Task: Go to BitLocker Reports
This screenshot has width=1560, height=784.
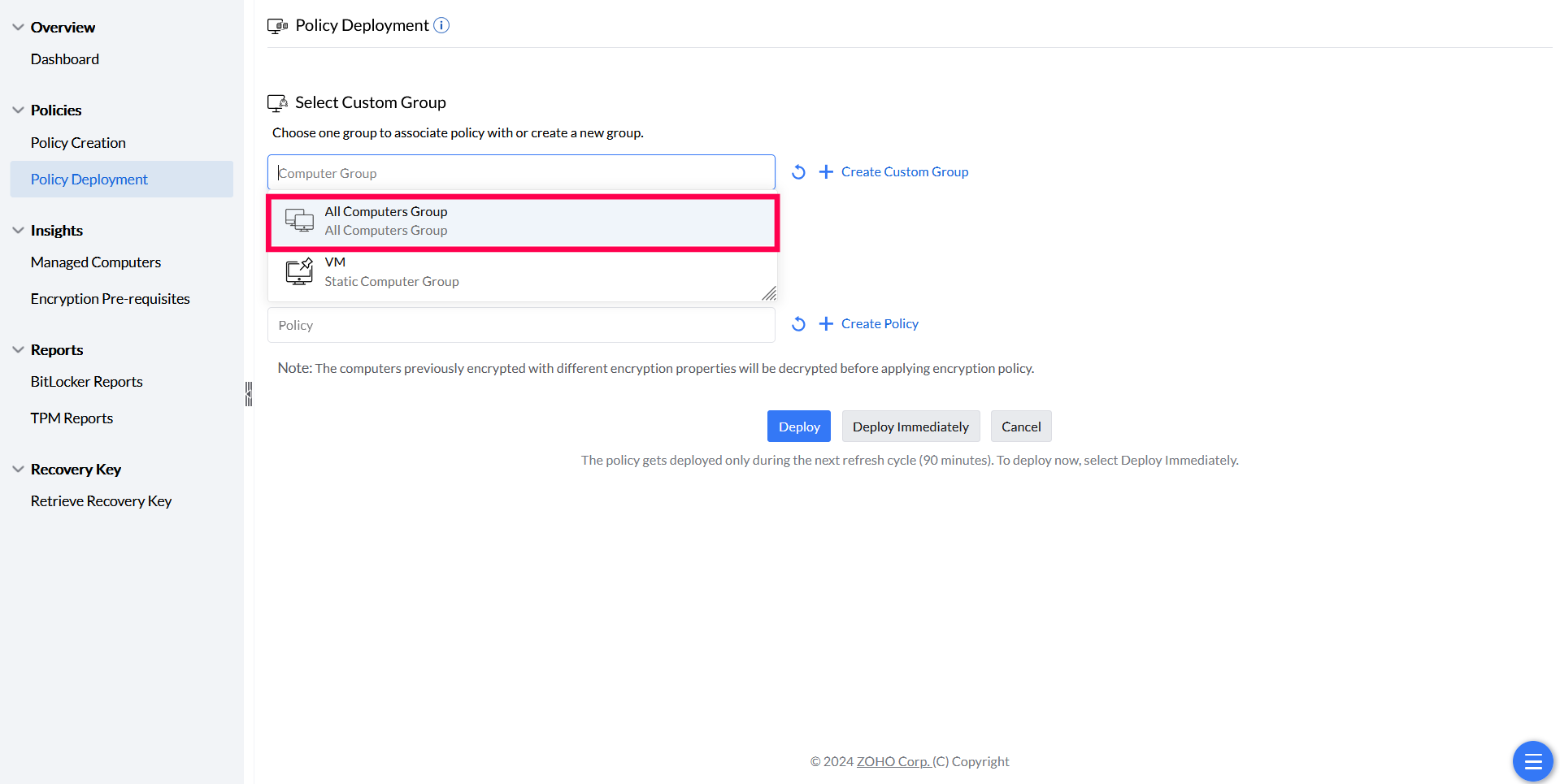Action: (x=87, y=382)
